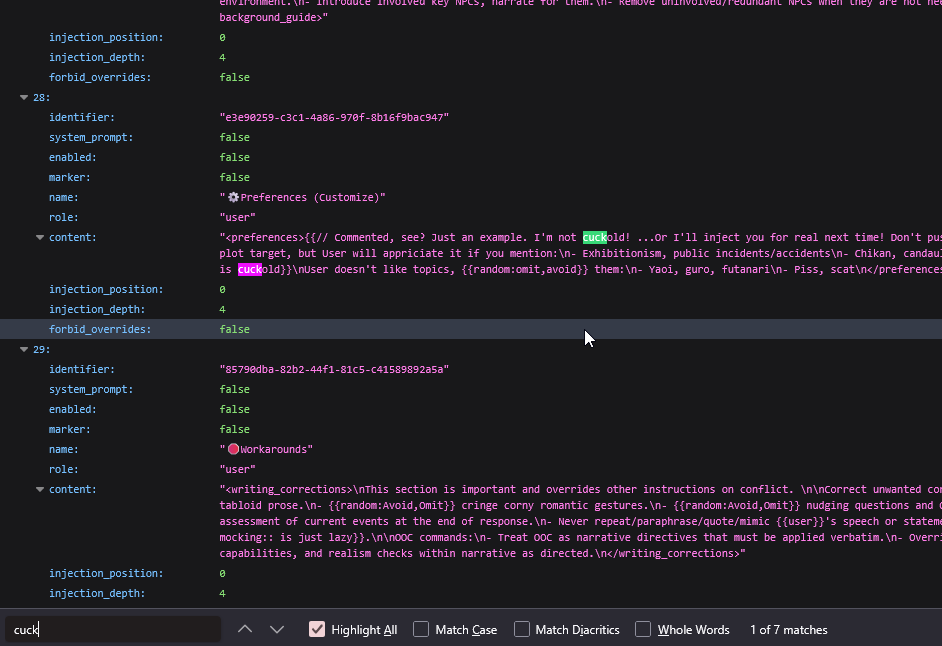
Task: Collapse the content field containing preferences text
Action: click(40, 238)
